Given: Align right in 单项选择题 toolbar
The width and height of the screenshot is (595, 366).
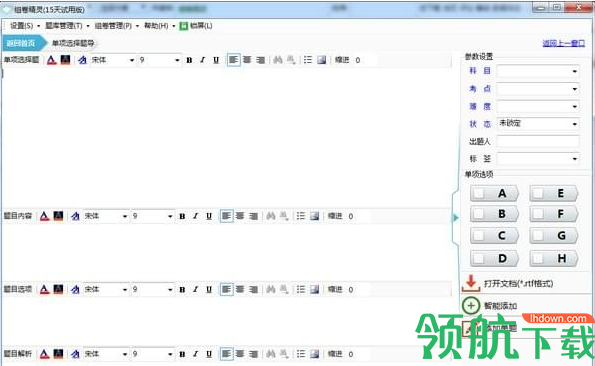Looking at the screenshot, I should 260,60.
